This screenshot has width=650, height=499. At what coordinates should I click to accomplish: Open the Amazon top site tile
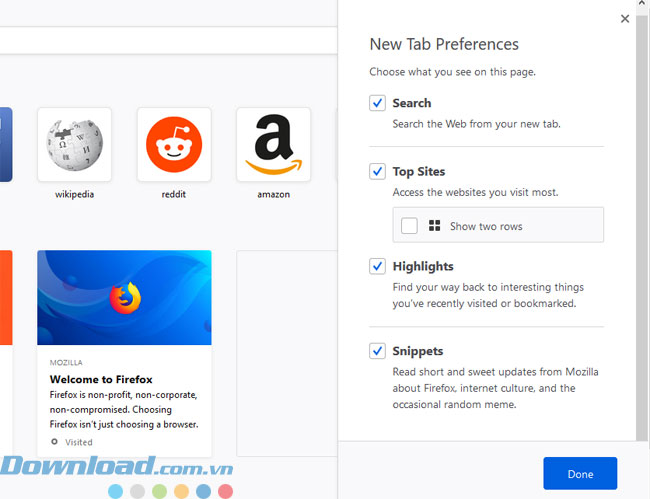(x=274, y=145)
